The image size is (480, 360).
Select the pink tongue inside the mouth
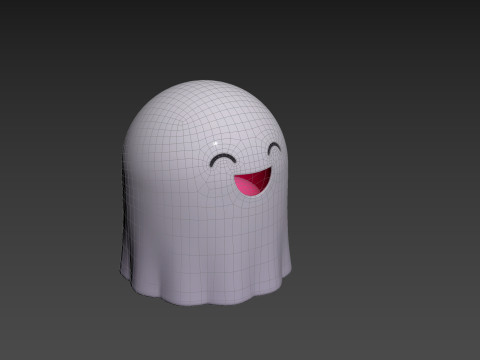pos(247,187)
